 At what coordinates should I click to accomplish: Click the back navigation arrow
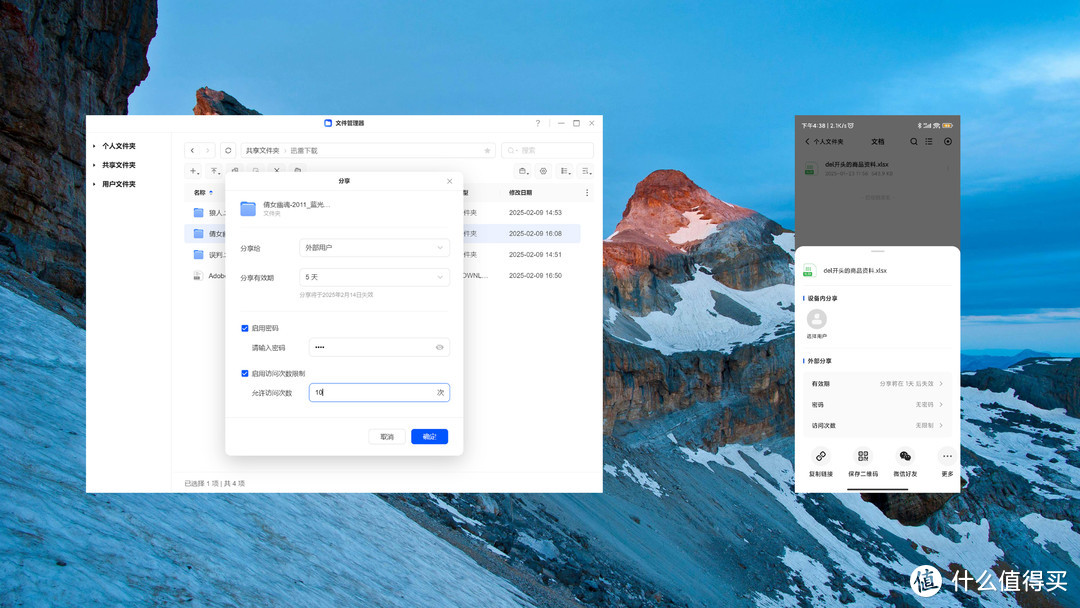[x=193, y=151]
